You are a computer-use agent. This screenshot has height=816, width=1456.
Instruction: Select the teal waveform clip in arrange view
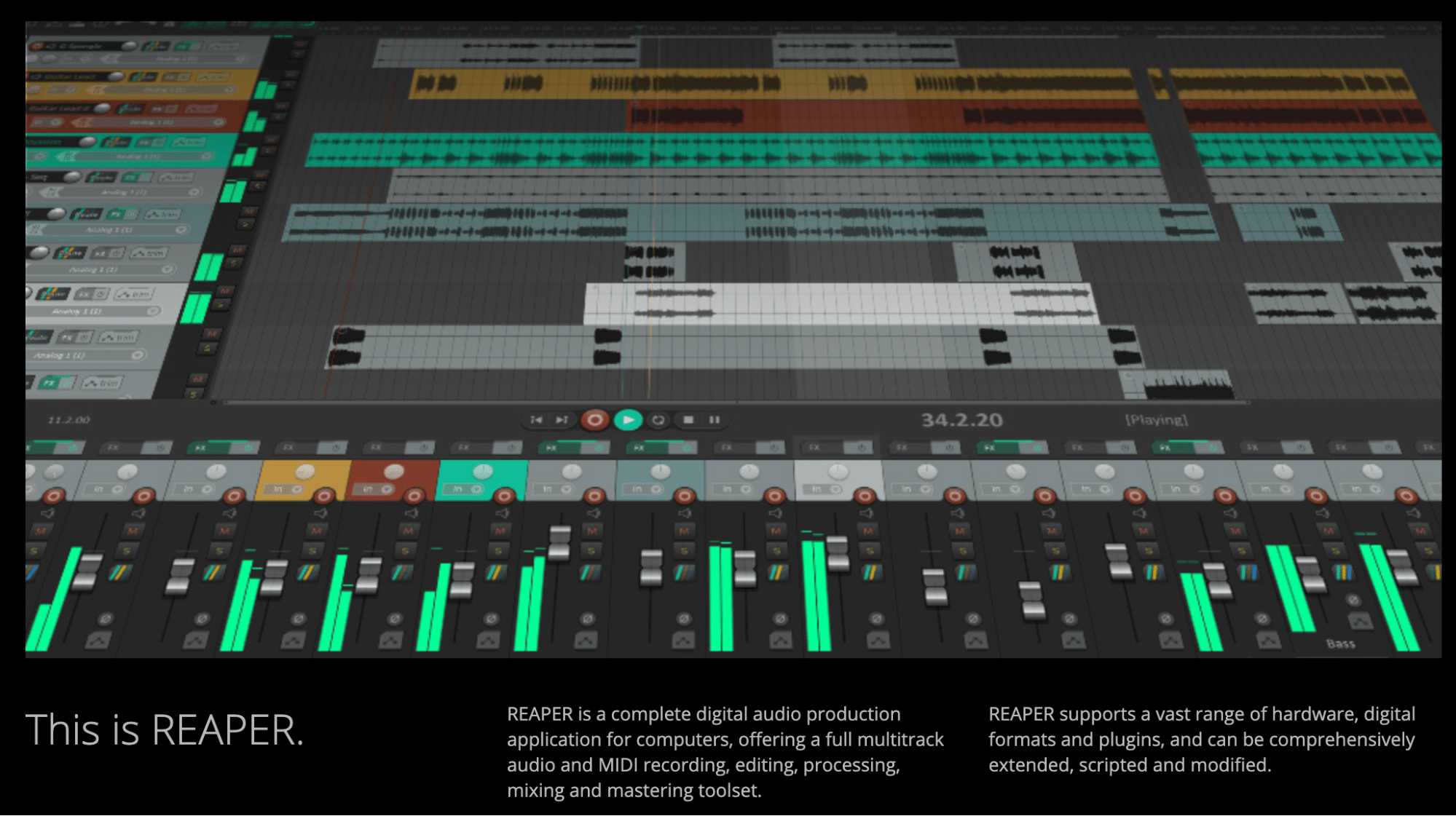pos(732,150)
